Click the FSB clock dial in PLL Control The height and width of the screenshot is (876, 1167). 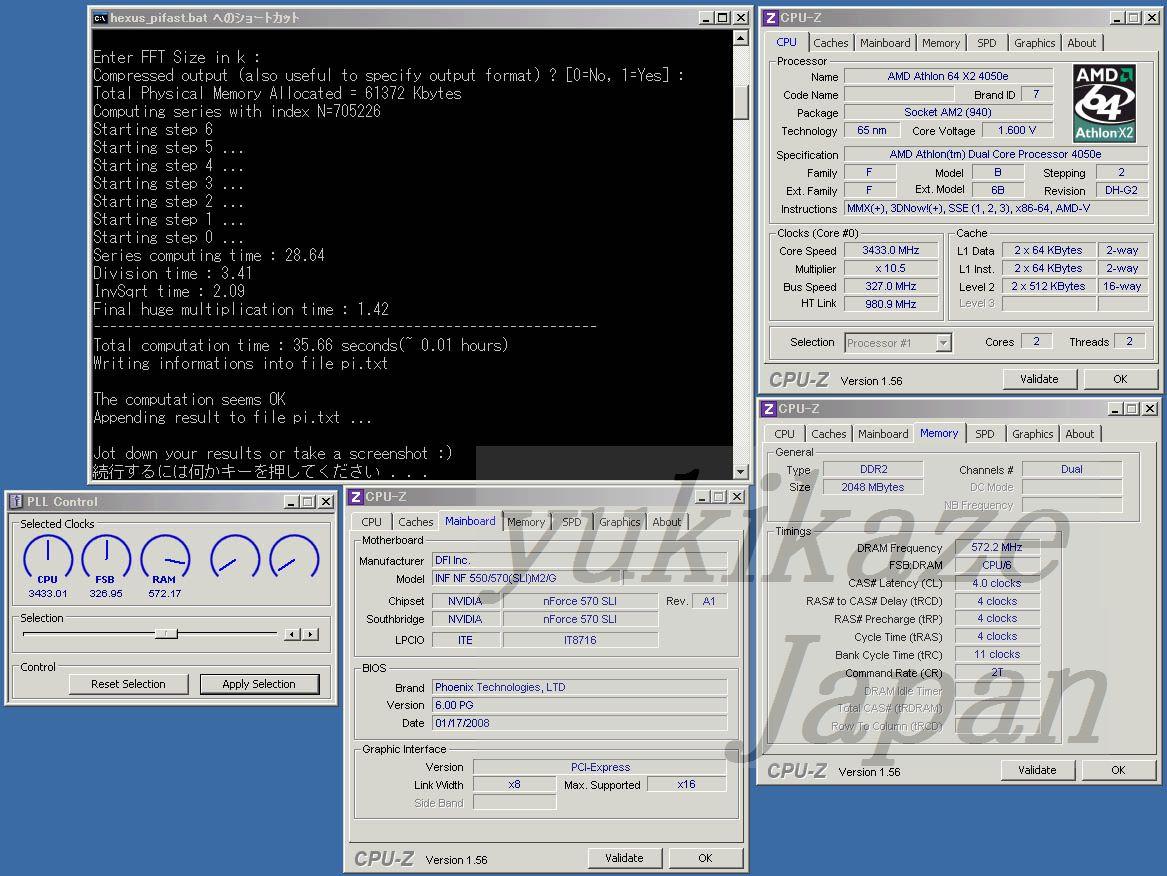pyautogui.click(x=106, y=557)
